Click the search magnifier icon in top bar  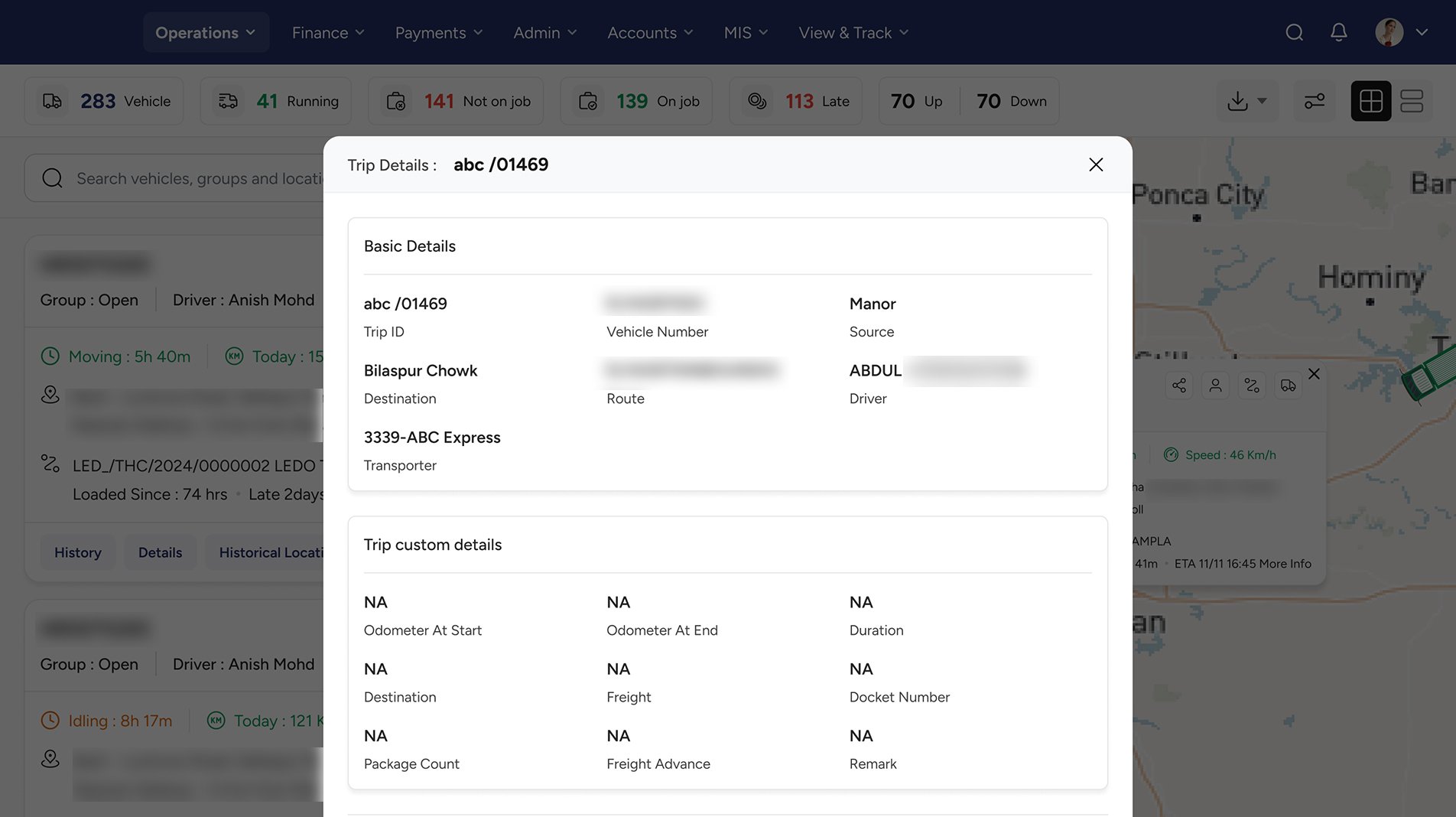[x=1294, y=32]
